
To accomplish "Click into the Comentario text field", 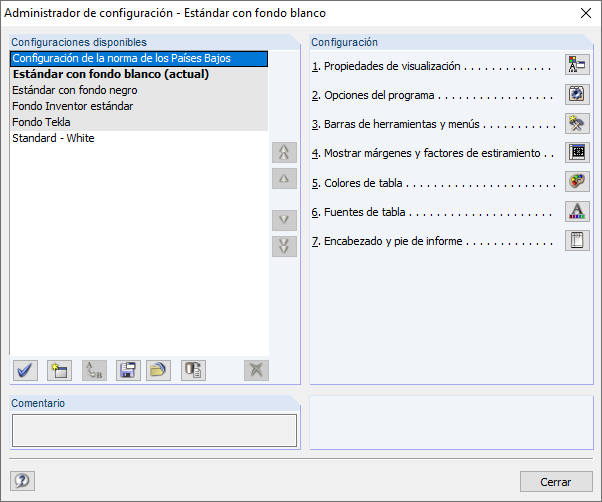I will (154, 430).
